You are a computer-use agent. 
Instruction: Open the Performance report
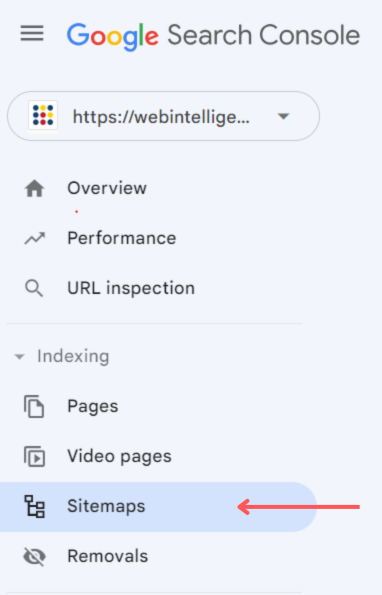(121, 238)
